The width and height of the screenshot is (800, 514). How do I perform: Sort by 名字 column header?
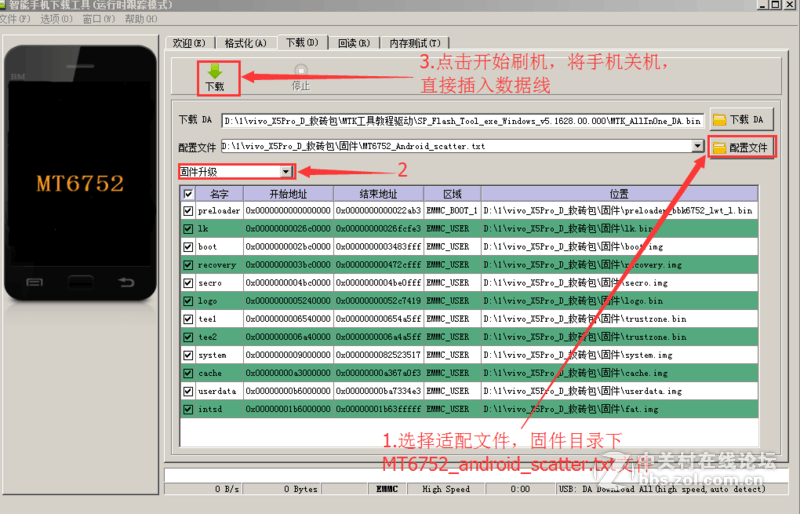pos(219,194)
